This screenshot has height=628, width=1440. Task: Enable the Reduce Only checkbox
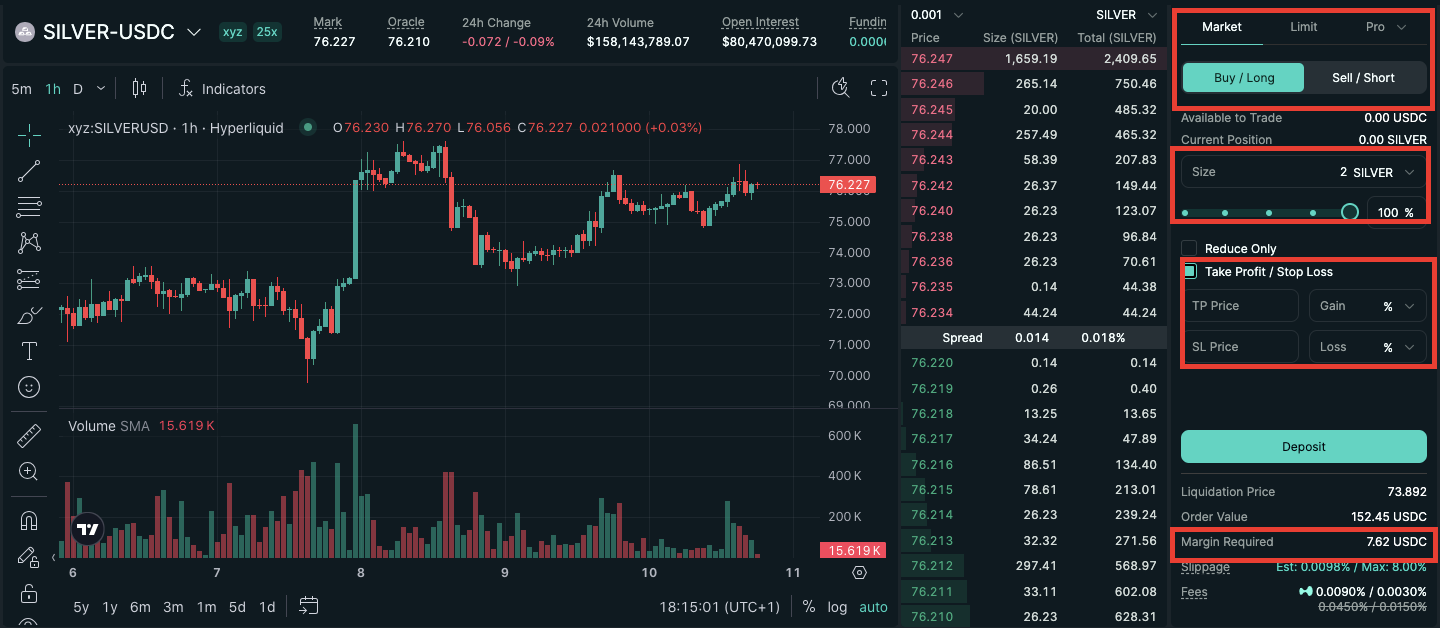click(x=1189, y=248)
